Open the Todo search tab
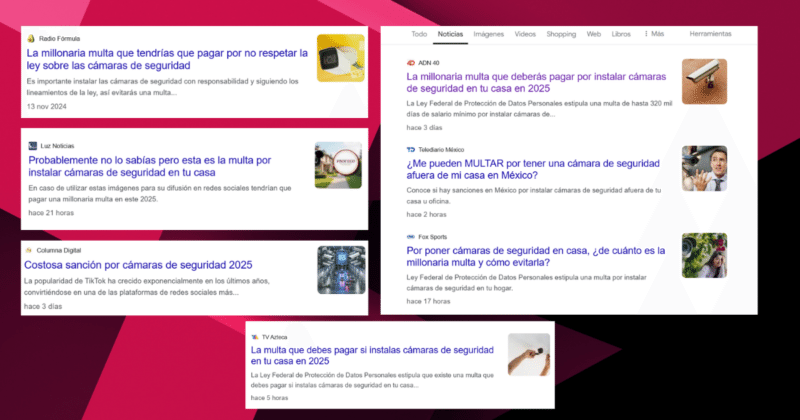This screenshot has width=800, height=420. click(x=419, y=34)
